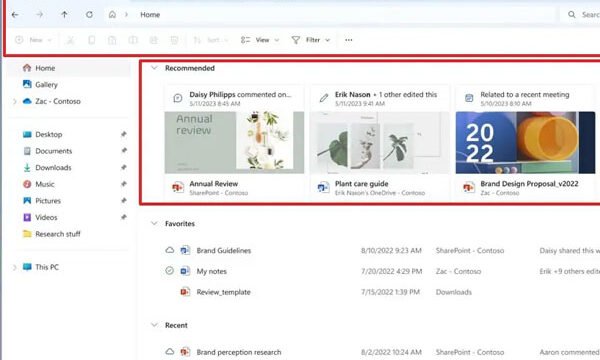Screen dimensions: 600x360
Task: Open the Pictures quick access folder
Action: 48,201
